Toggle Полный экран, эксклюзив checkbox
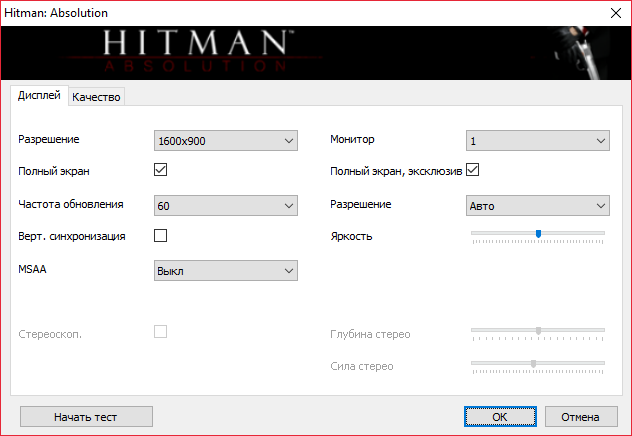This screenshot has height=436, width=632. pyautogui.click(x=472, y=170)
